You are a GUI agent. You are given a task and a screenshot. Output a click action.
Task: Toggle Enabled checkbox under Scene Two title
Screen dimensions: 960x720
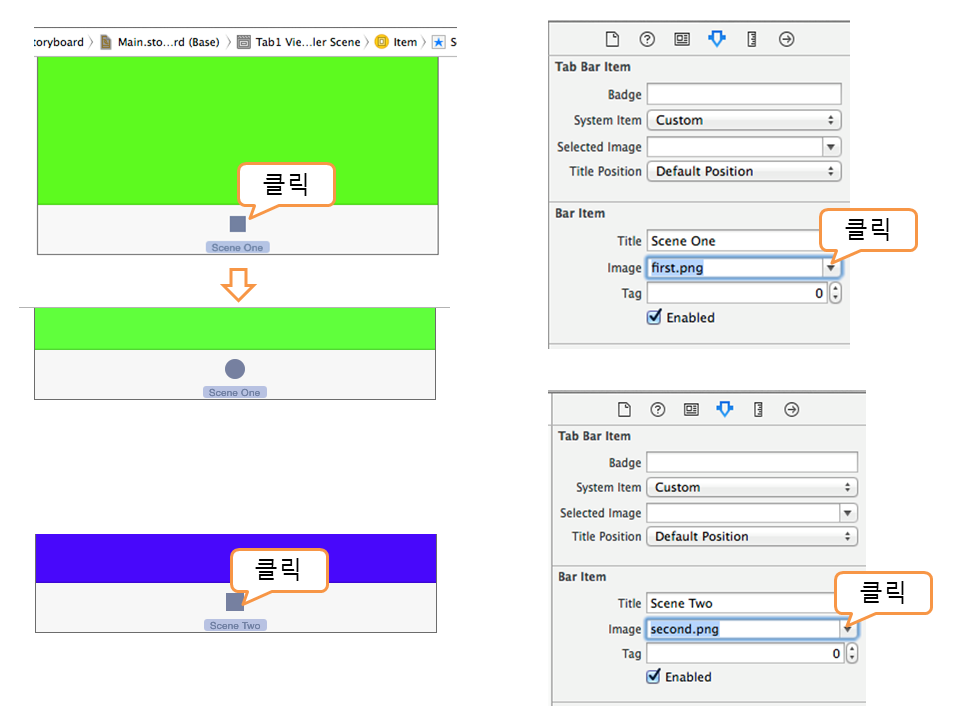click(x=654, y=677)
